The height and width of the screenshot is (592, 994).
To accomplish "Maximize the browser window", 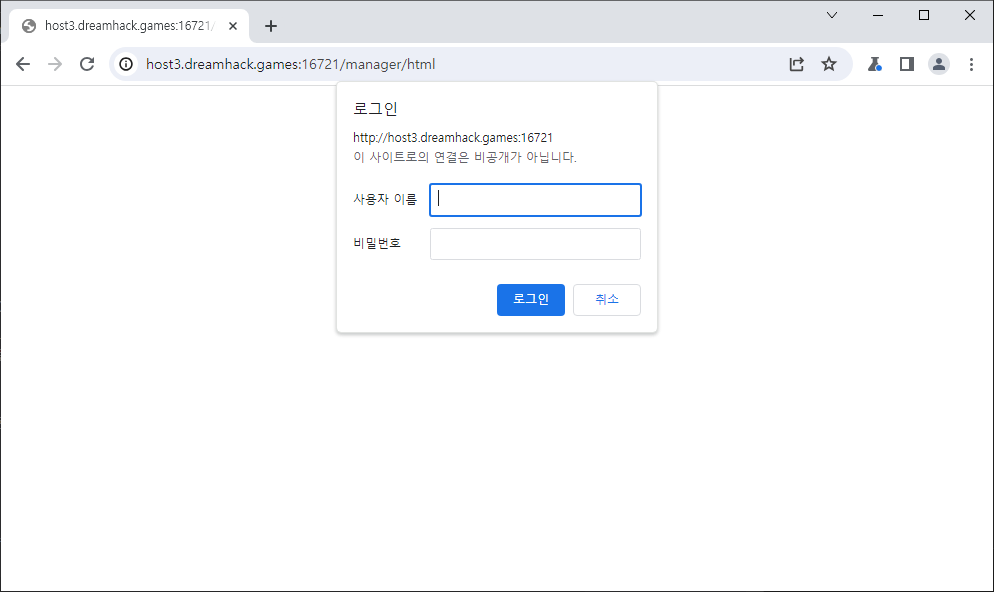I will tap(924, 15).
